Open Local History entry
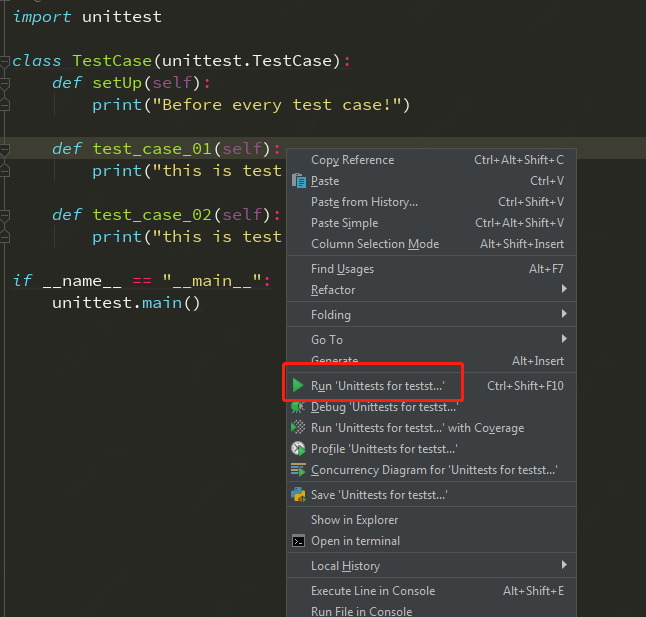Image resolution: width=646 pixels, height=617 pixels. pos(431,566)
